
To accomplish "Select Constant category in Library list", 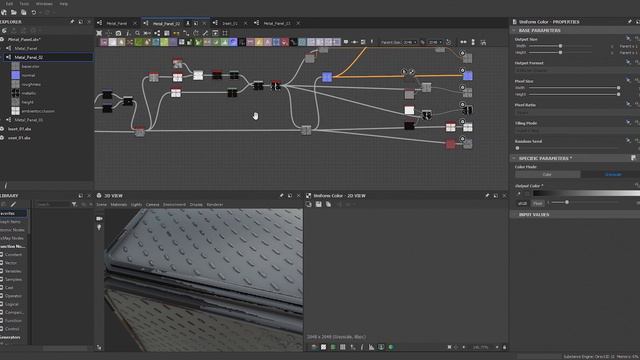I will pyautogui.click(x=13, y=255).
